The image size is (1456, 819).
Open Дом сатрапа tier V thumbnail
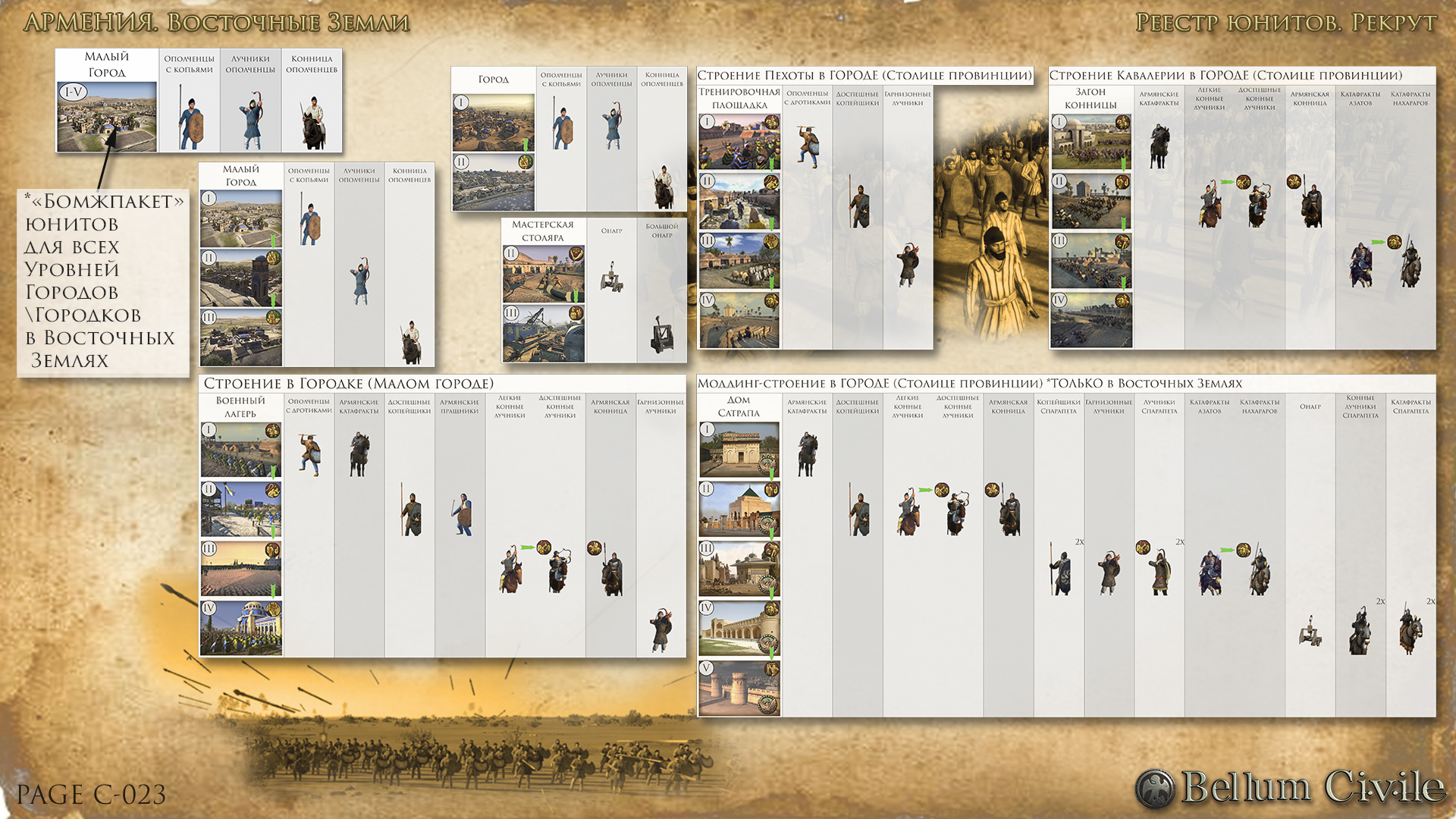[739, 689]
